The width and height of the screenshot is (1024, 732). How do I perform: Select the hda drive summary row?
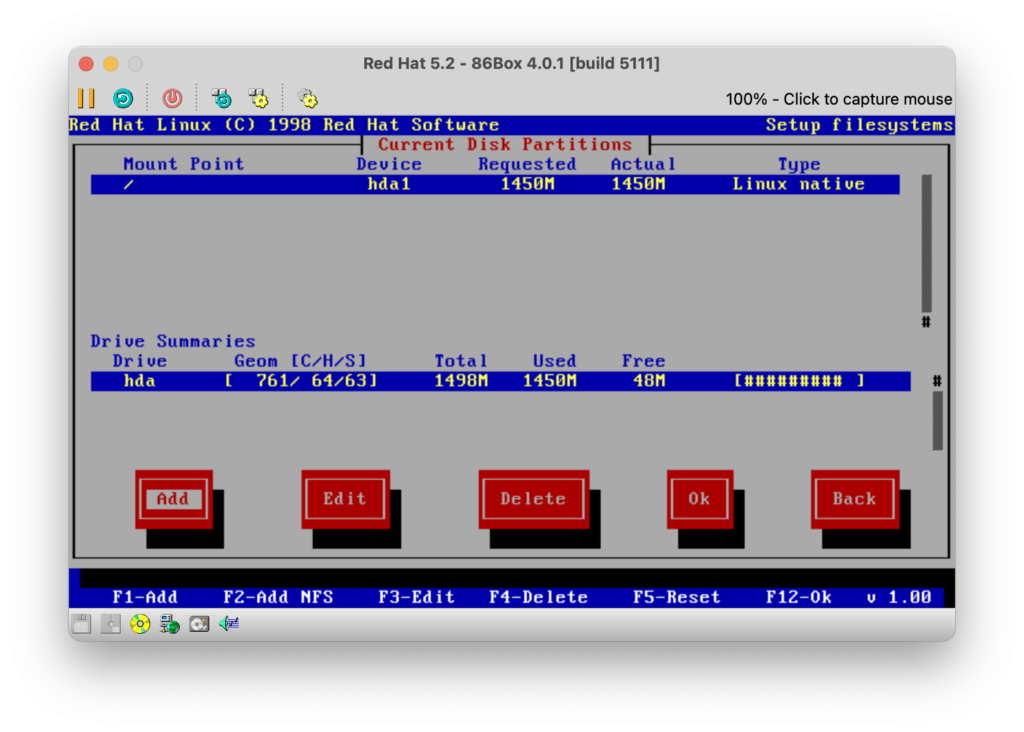[x=500, y=381]
